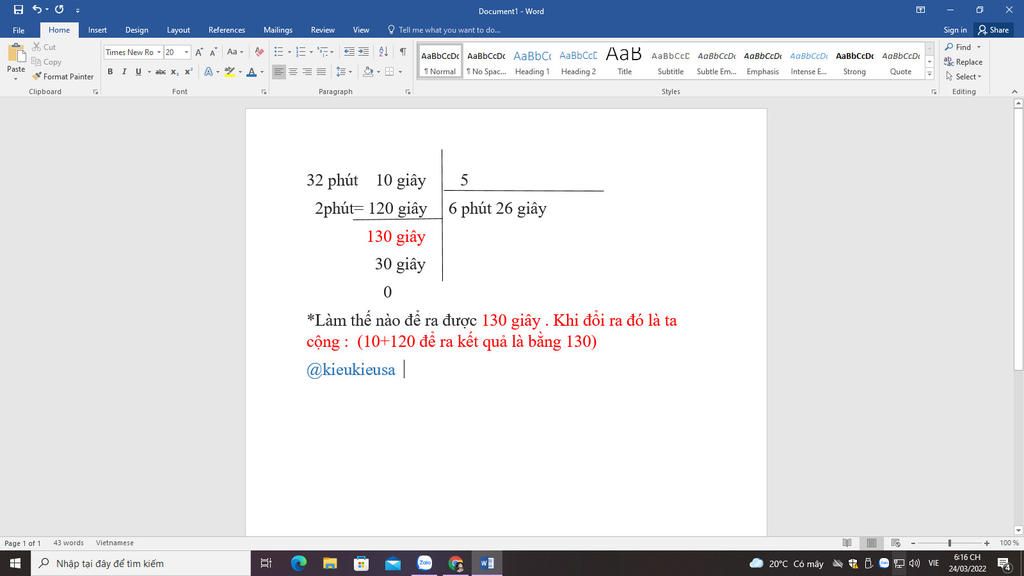Click the Sign in link
The image size is (1024, 576).
(955, 30)
